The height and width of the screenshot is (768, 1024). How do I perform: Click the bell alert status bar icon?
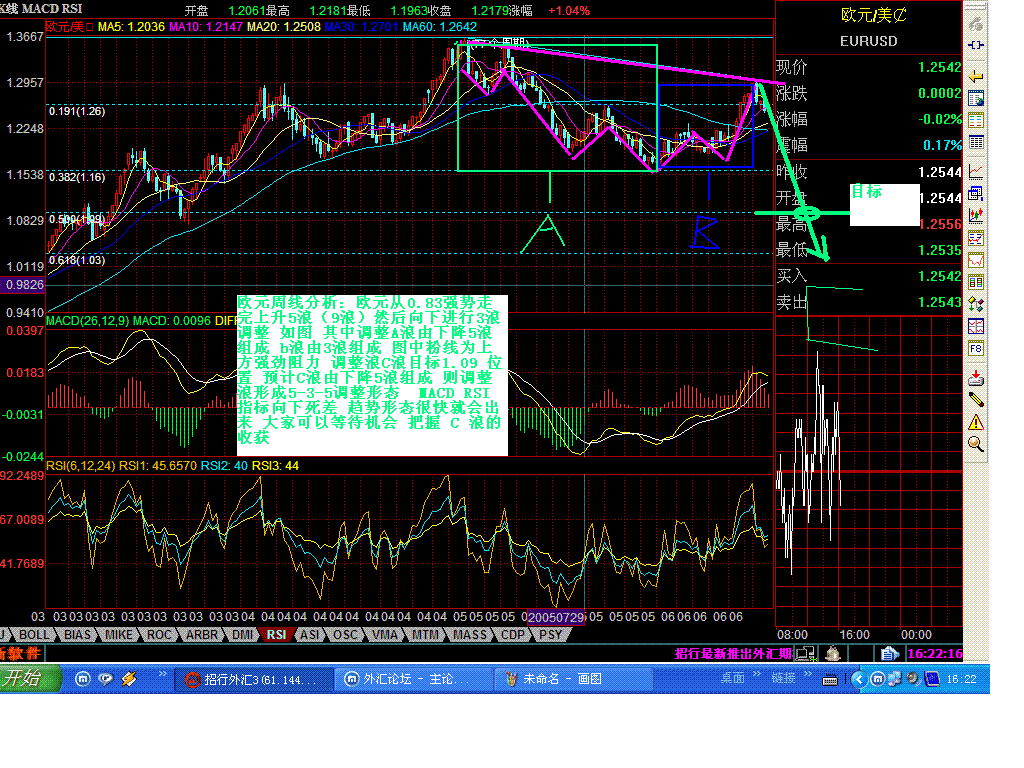click(833, 653)
